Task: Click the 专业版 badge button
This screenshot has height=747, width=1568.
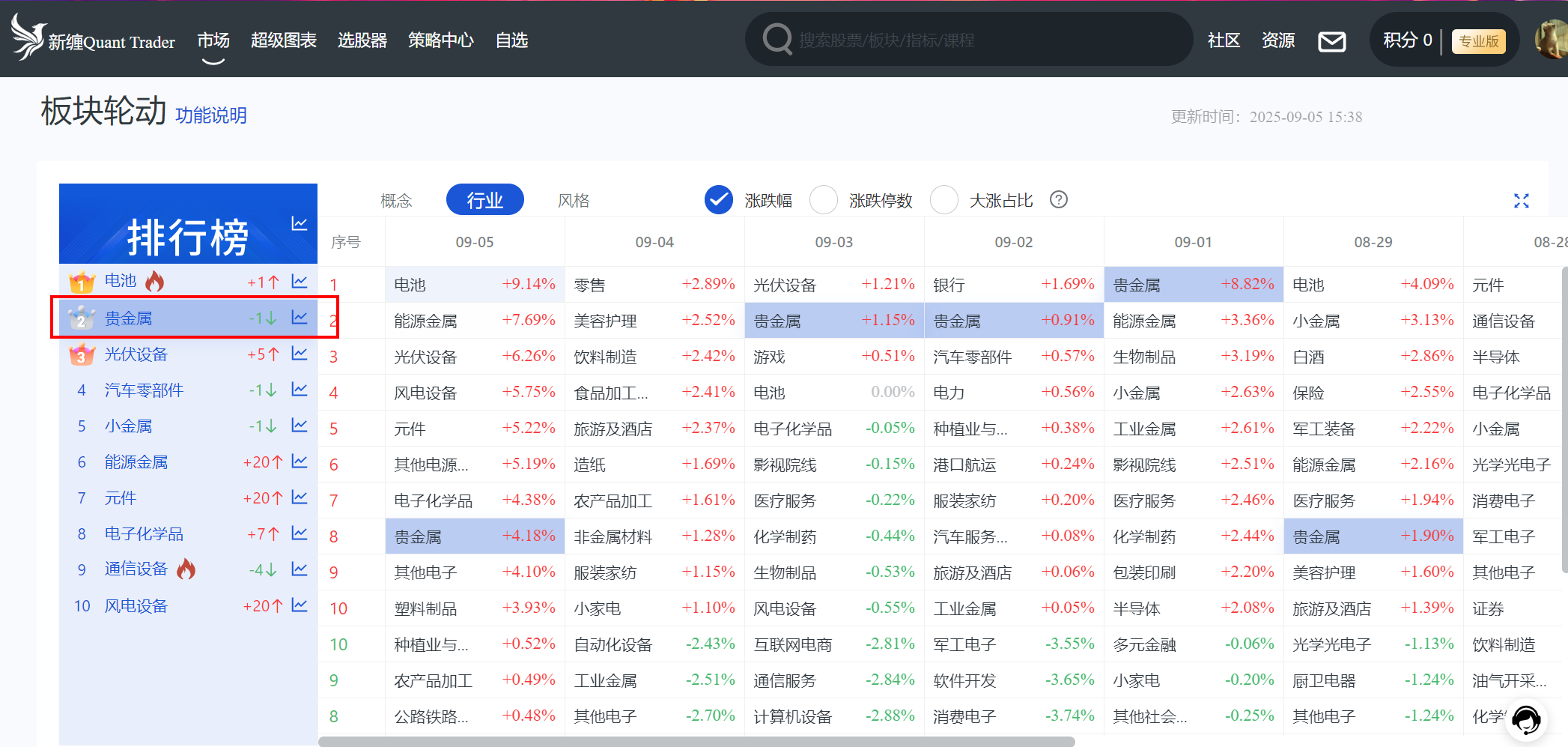Action: tap(1478, 41)
